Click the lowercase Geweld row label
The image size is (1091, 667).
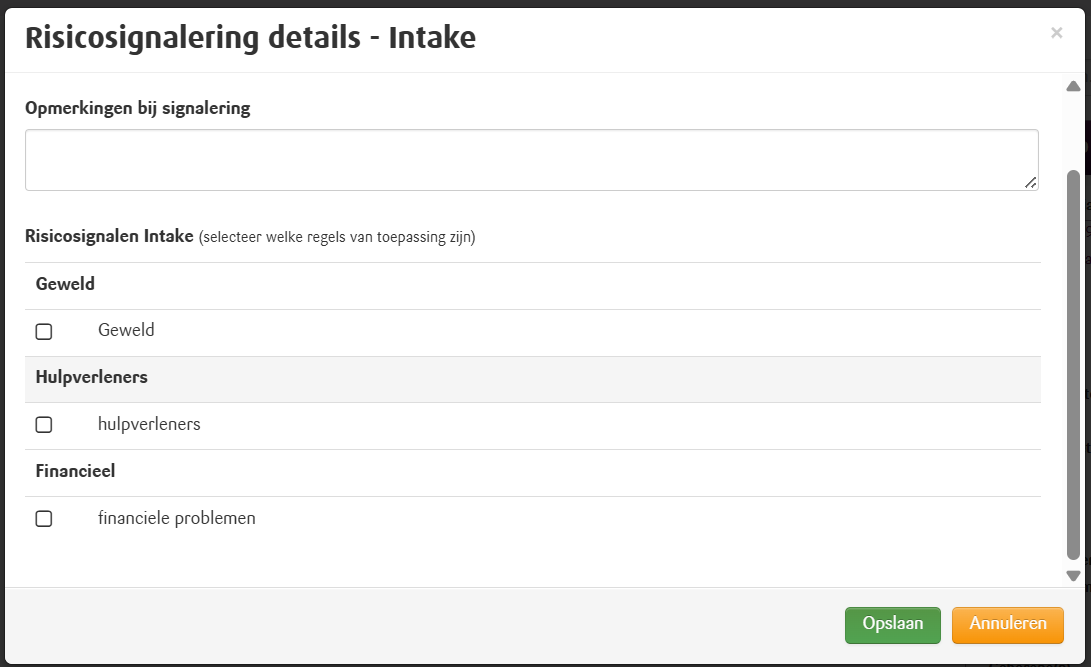(126, 330)
